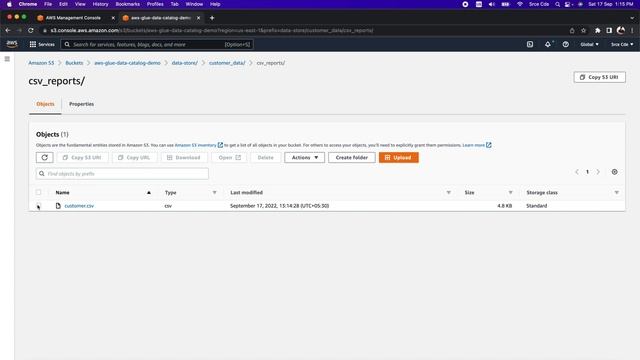640x360 pixels.
Task: Click the customer.csv file icon
Action: click(x=58, y=206)
